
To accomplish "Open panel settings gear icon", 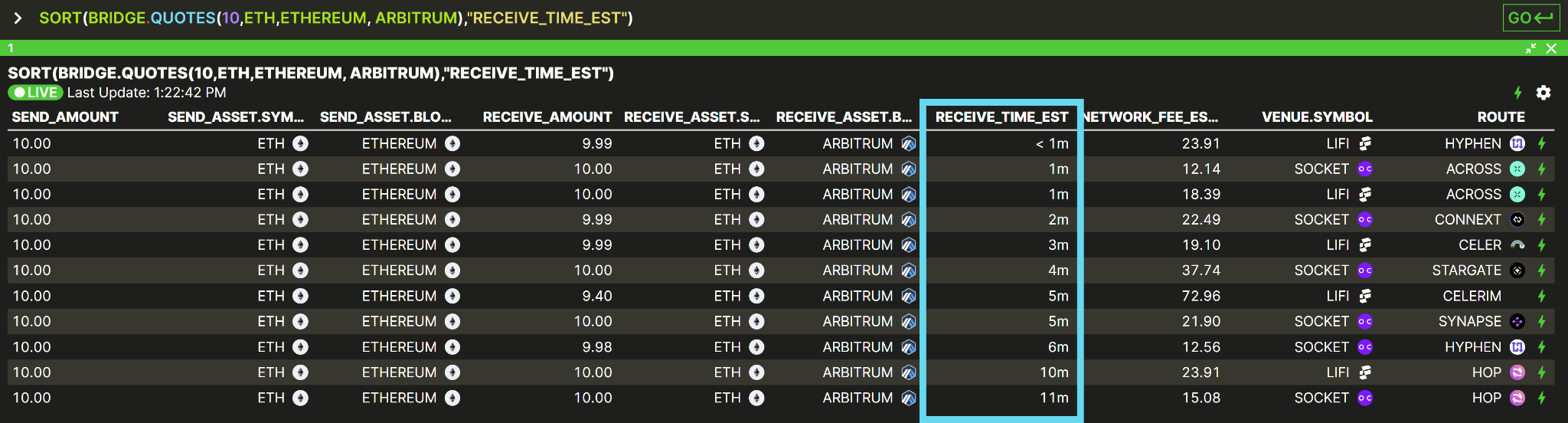I will (x=1543, y=93).
